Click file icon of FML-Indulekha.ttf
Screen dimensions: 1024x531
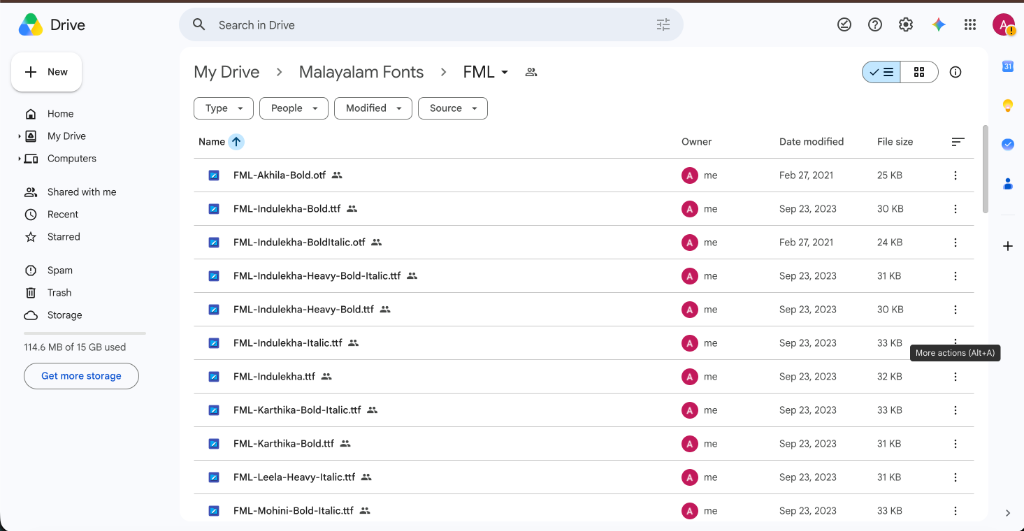214,377
